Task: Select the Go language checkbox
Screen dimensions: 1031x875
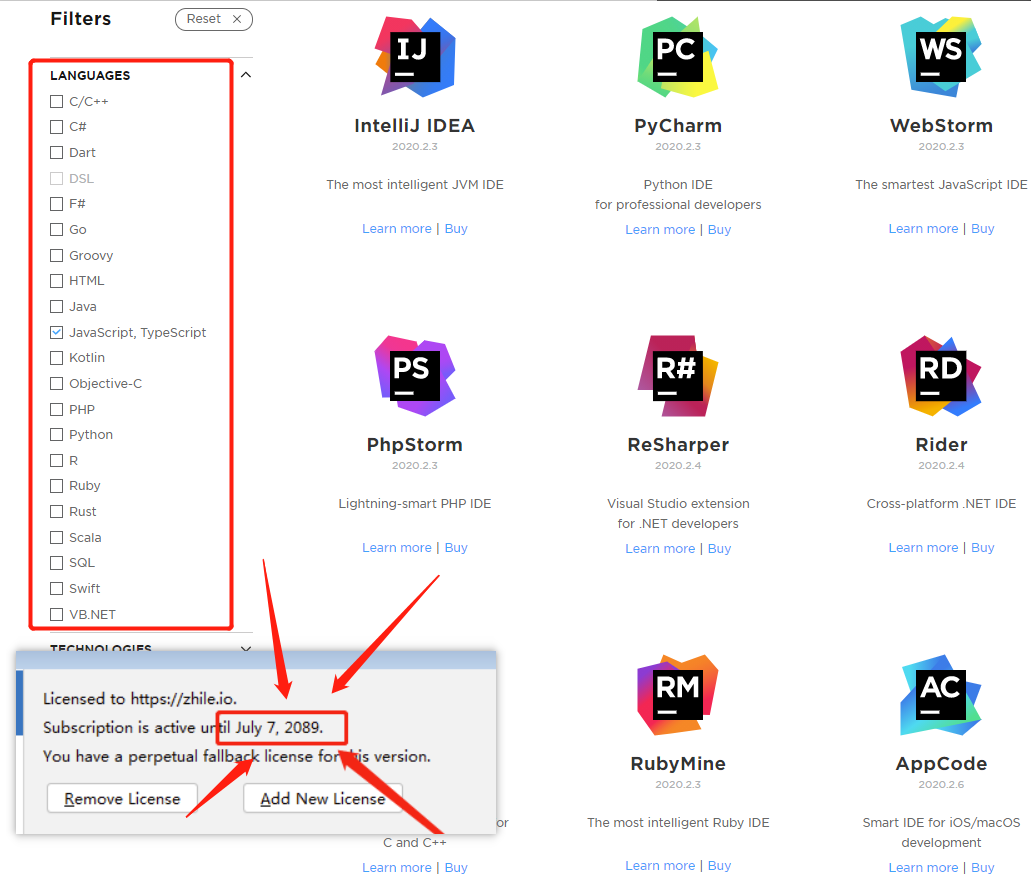Action: 57,229
